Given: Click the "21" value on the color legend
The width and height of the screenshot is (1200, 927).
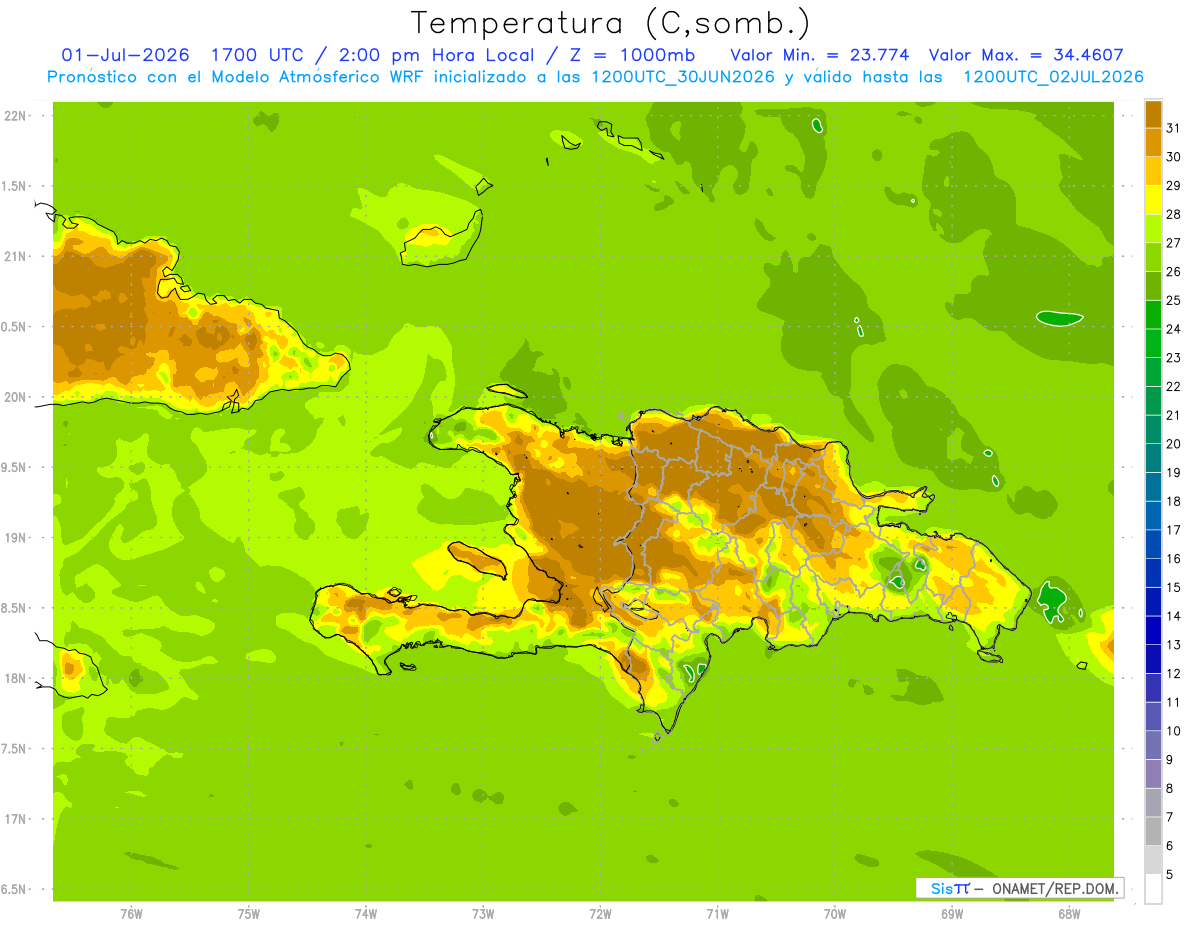Looking at the screenshot, I should pos(1174,415).
